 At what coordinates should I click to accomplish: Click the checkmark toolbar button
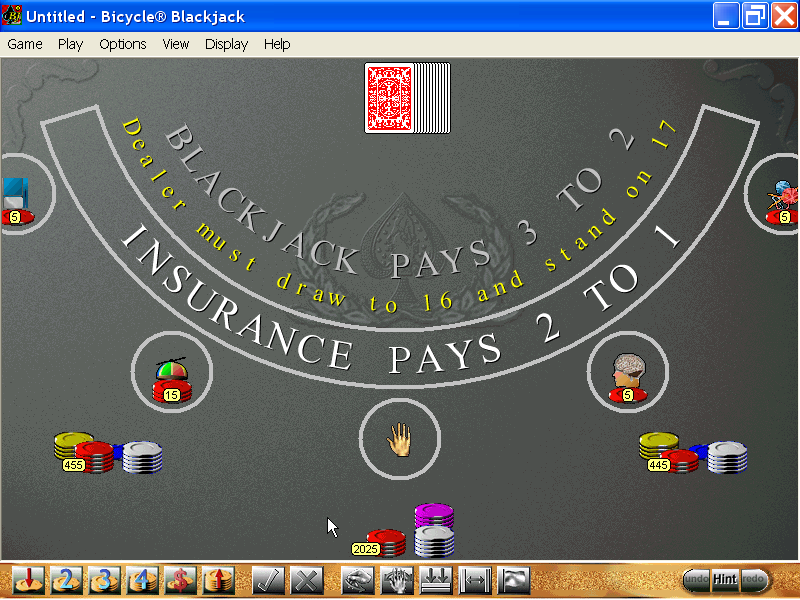[268, 580]
